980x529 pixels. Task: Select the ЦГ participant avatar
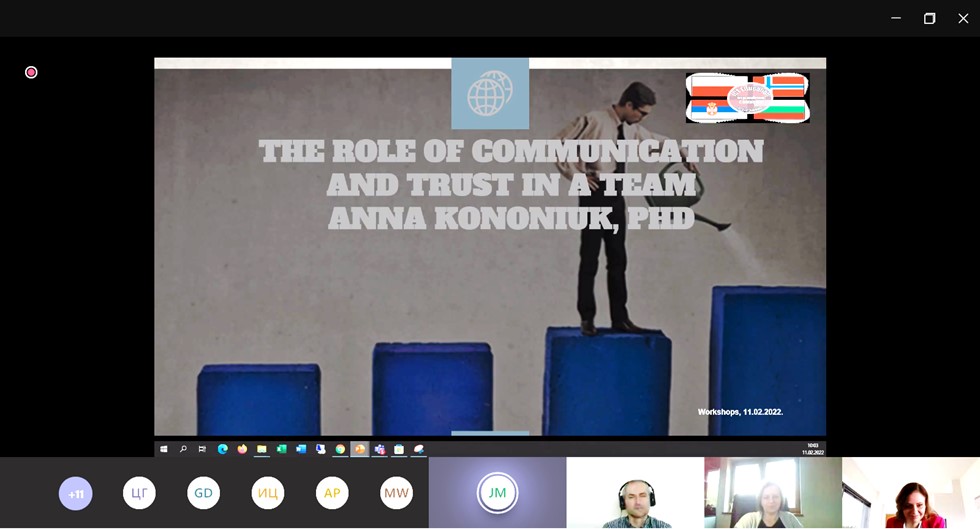pyautogui.click(x=140, y=493)
